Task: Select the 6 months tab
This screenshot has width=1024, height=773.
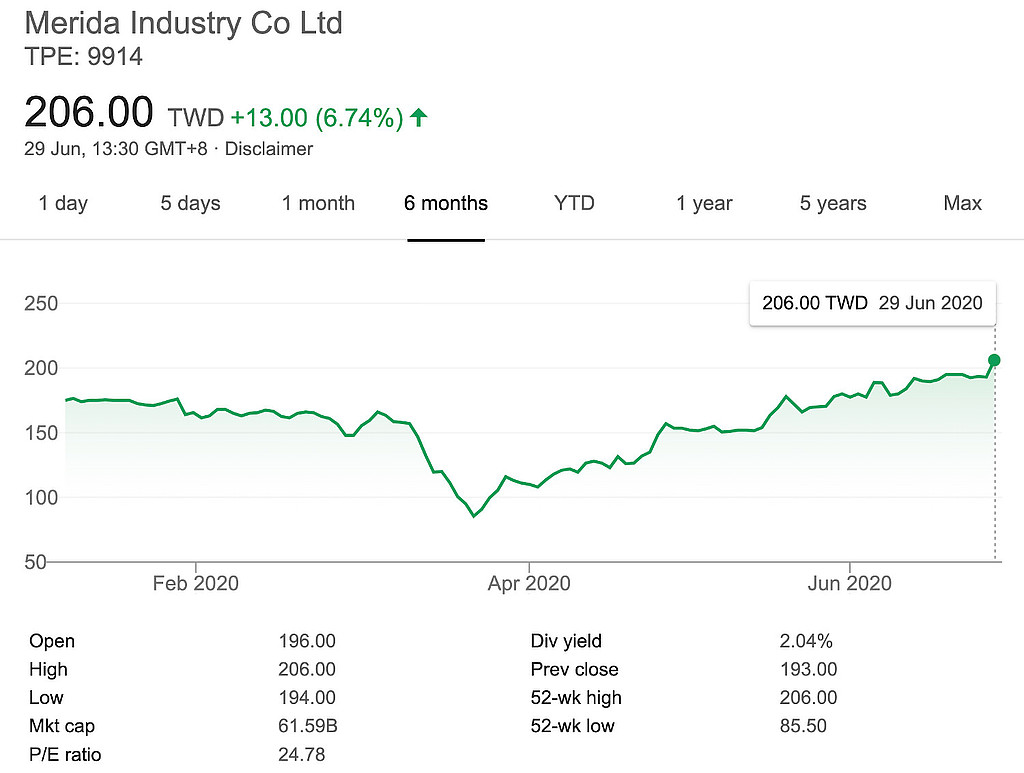Action: (x=446, y=203)
